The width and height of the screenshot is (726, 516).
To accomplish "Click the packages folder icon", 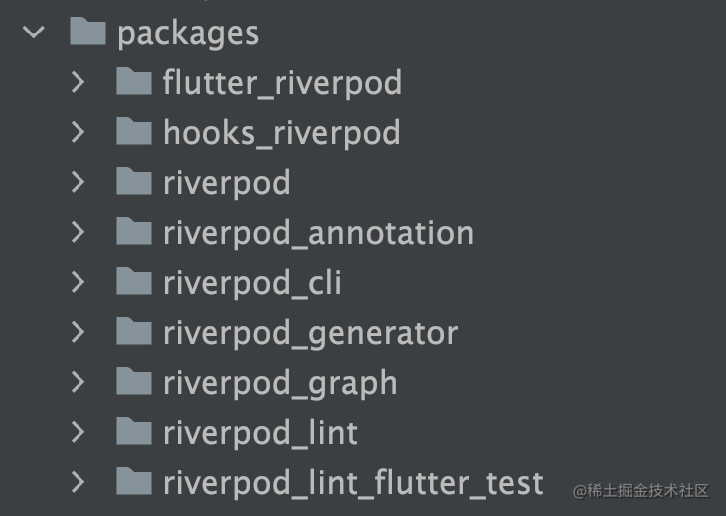I will (x=88, y=31).
